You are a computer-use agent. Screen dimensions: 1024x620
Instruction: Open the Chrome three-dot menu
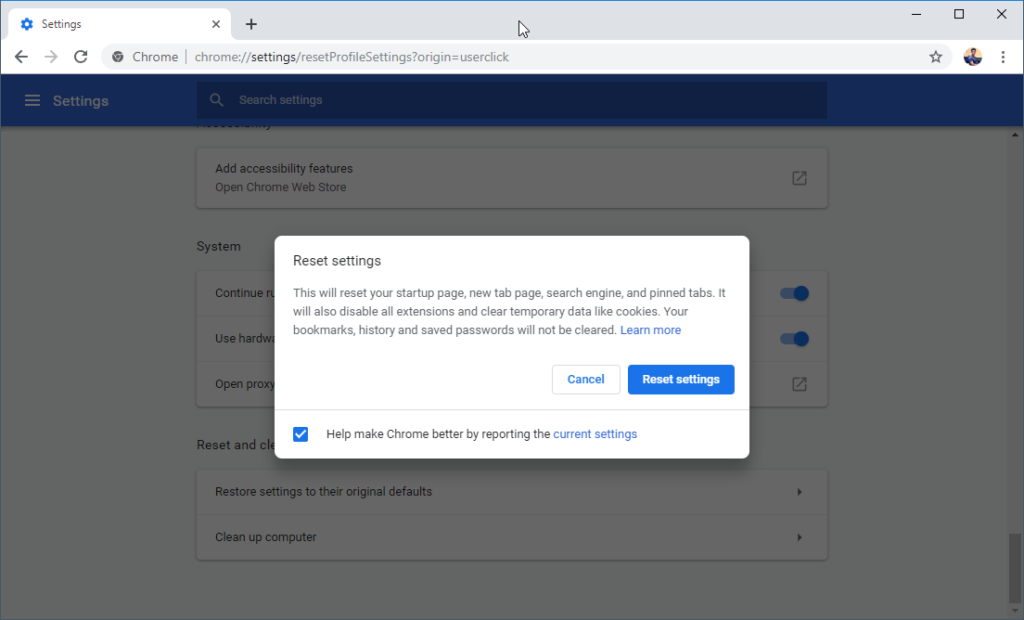(1003, 57)
